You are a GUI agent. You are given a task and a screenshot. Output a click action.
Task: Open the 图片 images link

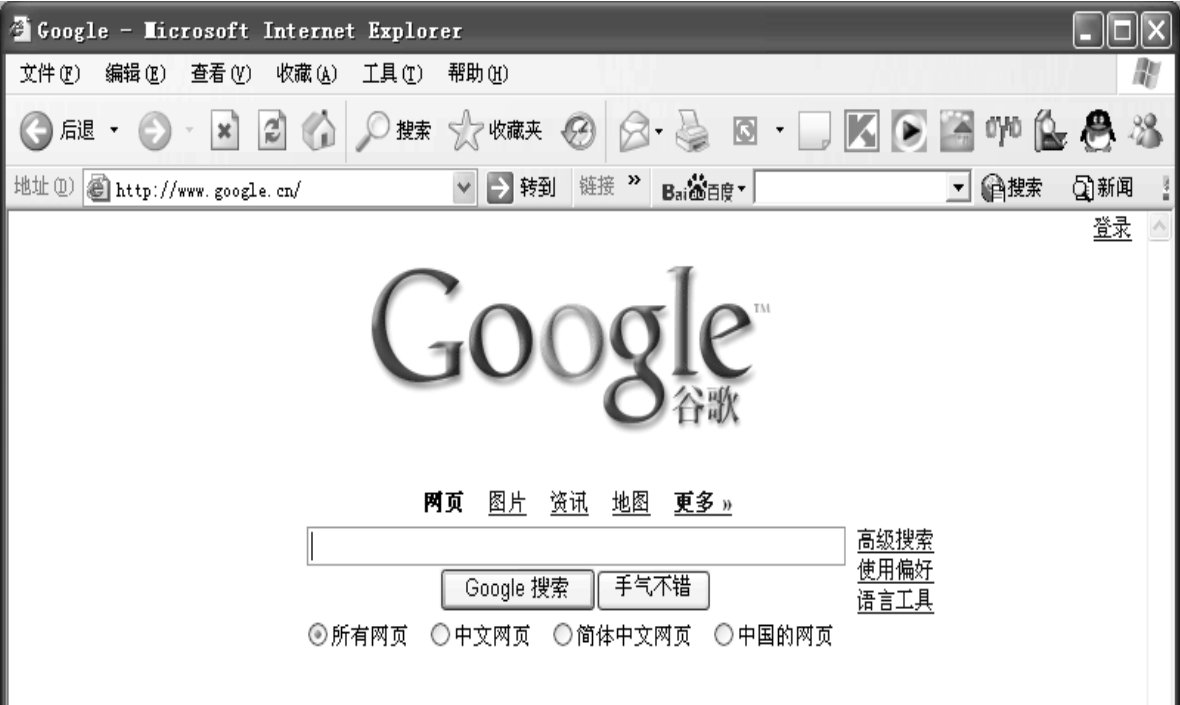[507, 502]
